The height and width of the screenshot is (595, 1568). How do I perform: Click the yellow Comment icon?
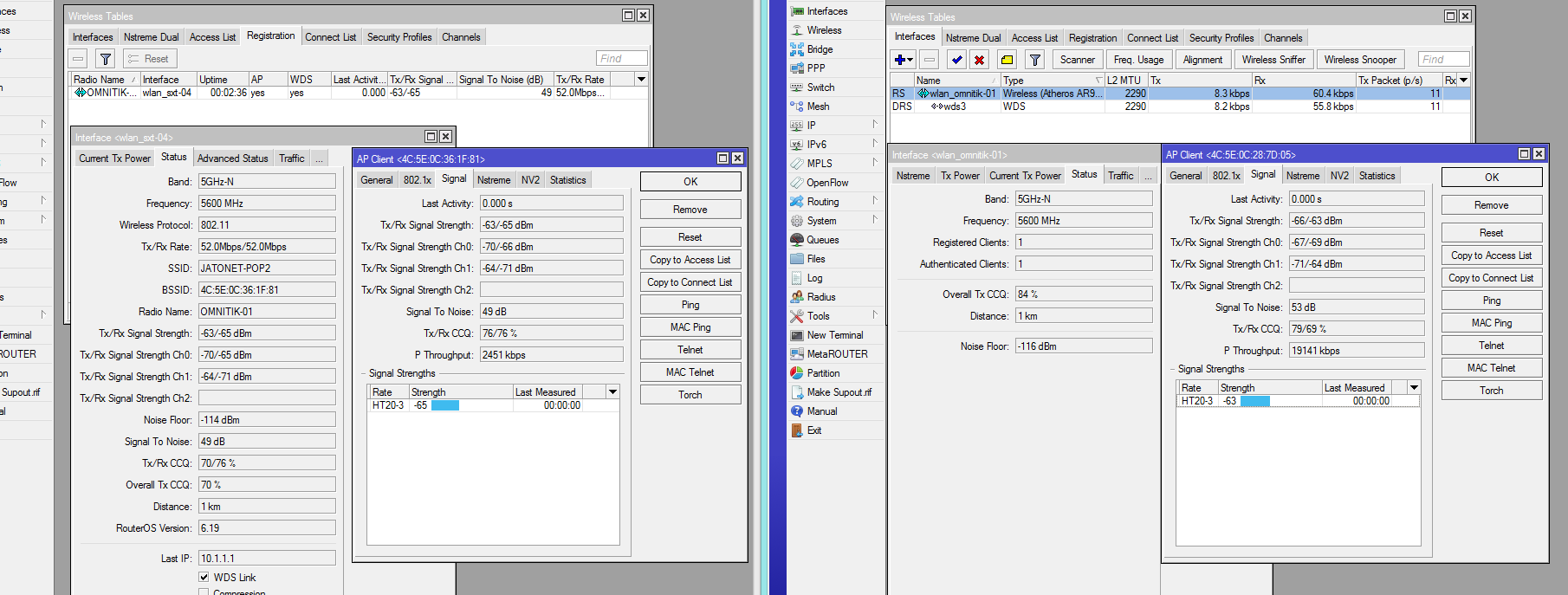1007,60
